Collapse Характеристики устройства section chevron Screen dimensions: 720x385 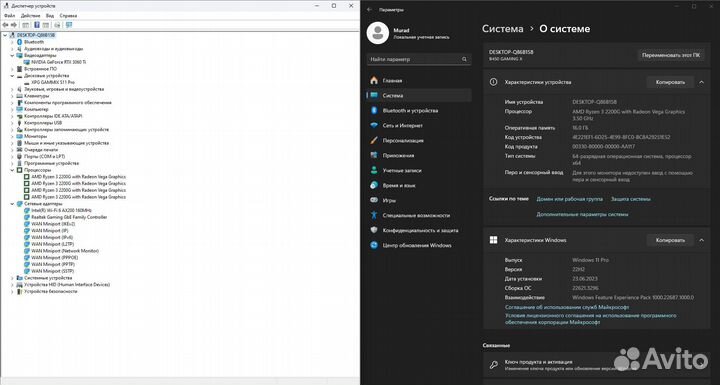click(702, 82)
